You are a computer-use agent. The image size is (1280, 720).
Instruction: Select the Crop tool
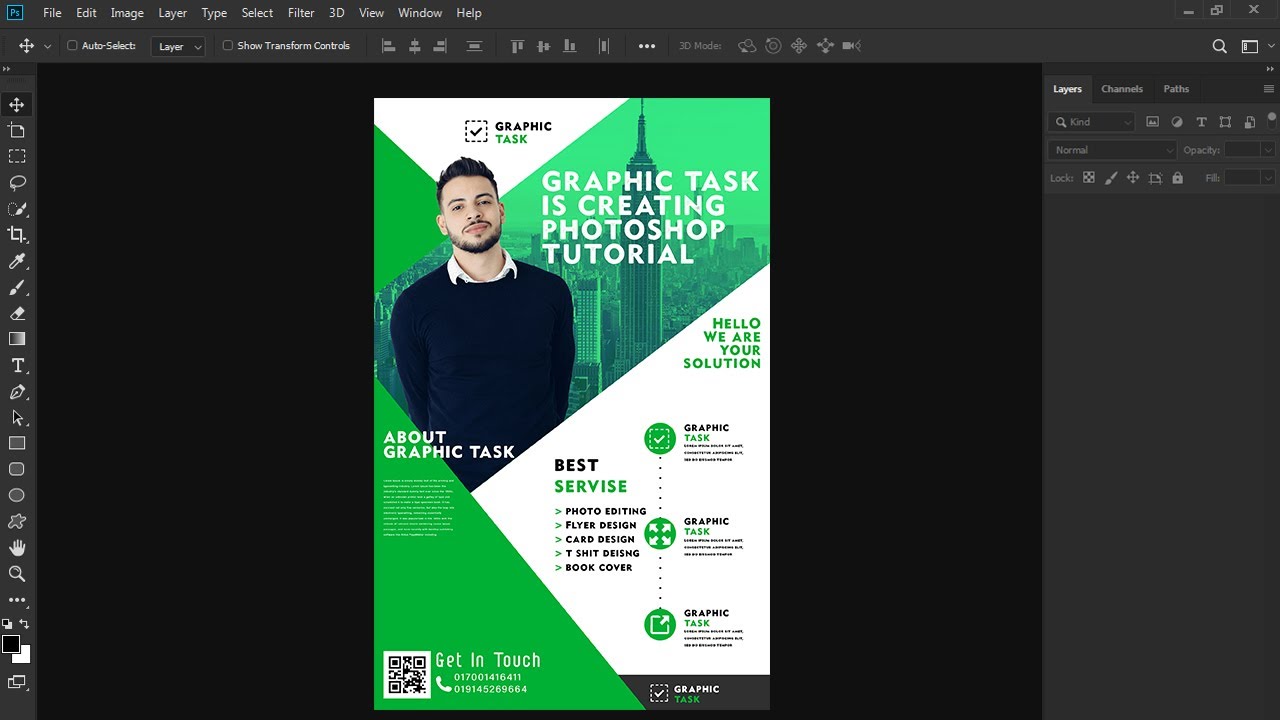pyautogui.click(x=17, y=235)
